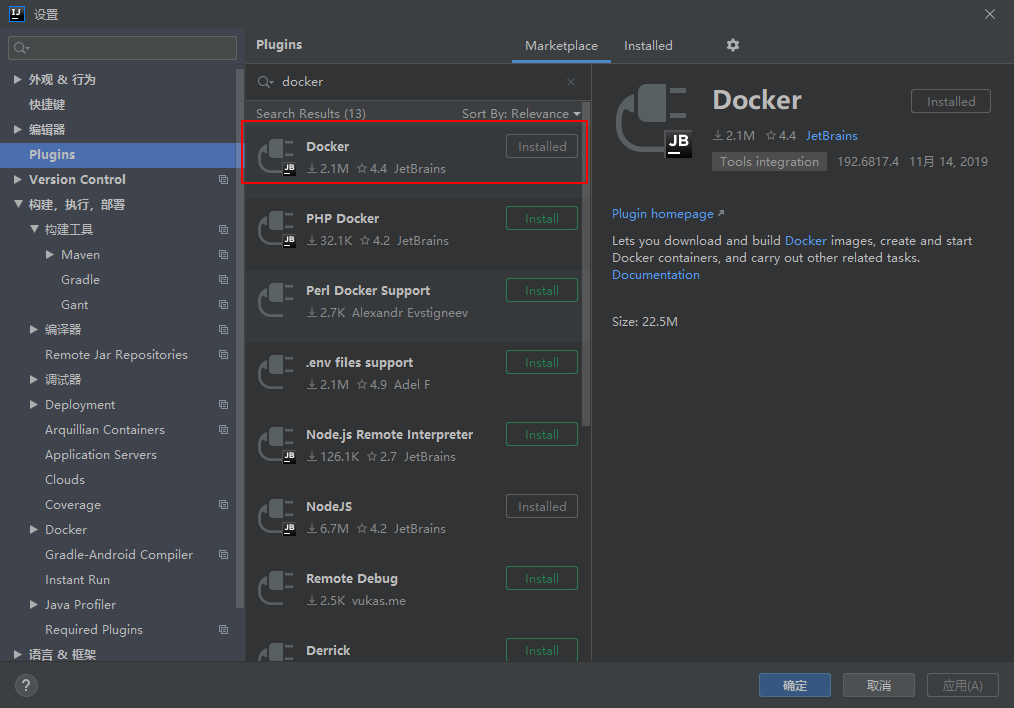Image resolution: width=1014 pixels, height=708 pixels.
Task: Switch to the Installed tab
Action: (x=648, y=46)
